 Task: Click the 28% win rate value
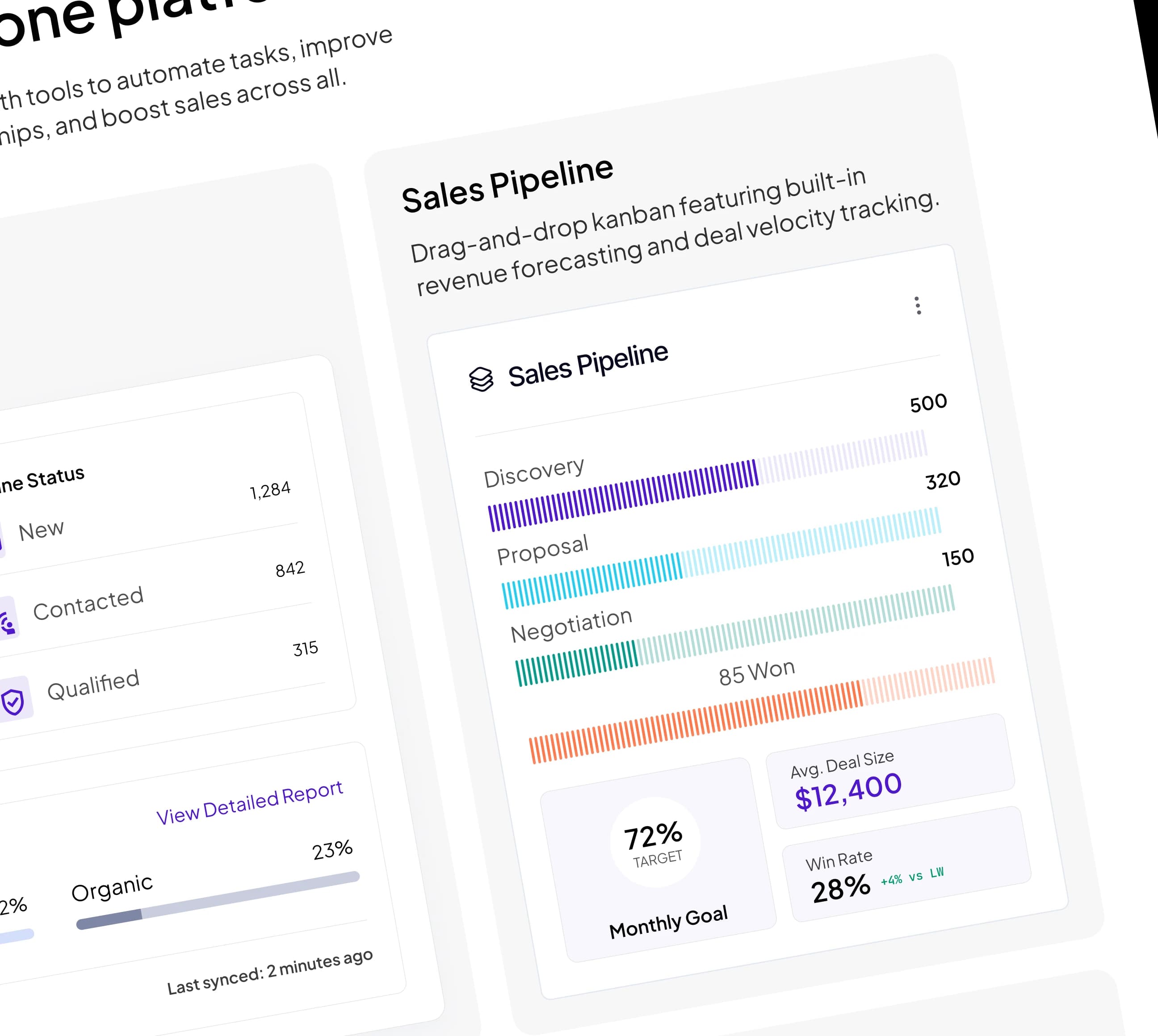pos(841,889)
